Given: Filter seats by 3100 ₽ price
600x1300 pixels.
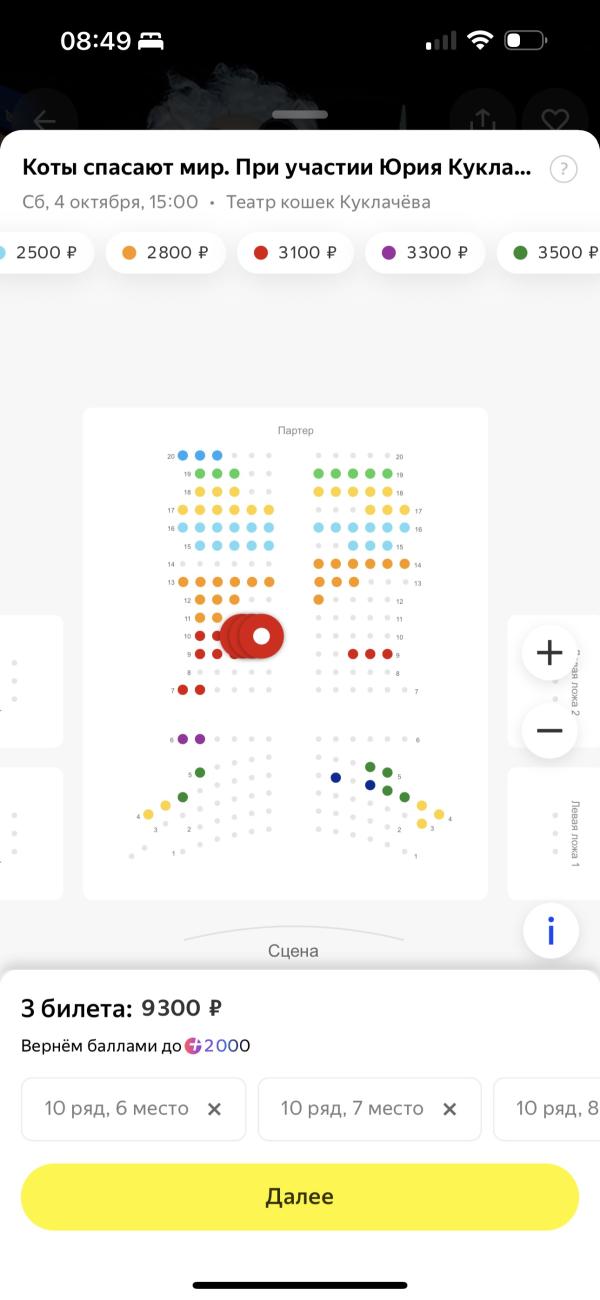Looking at the screenshot, I should point(295,253).
